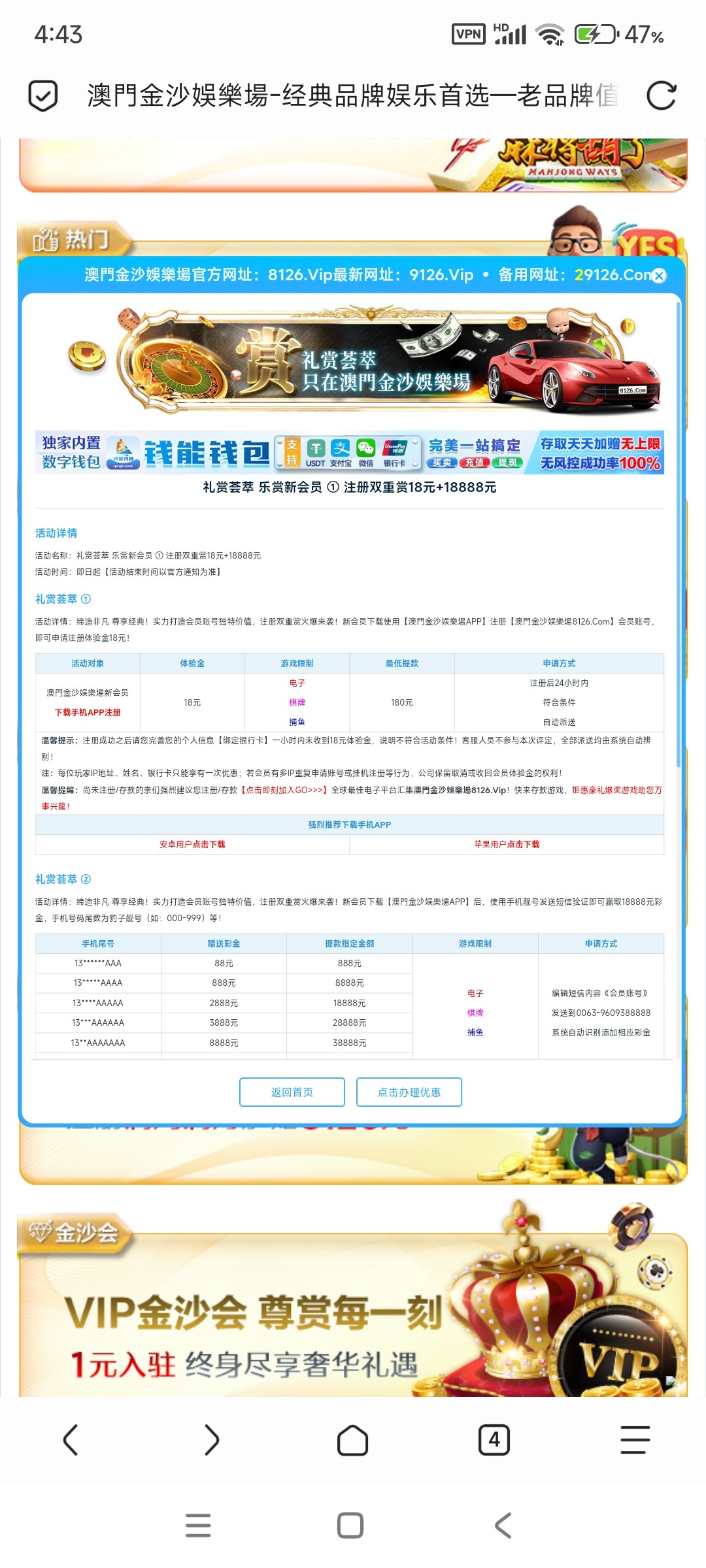Tap the 苹果用户点击下载 link
Screen dimensions: 706x1568
(x=507, y=844)
